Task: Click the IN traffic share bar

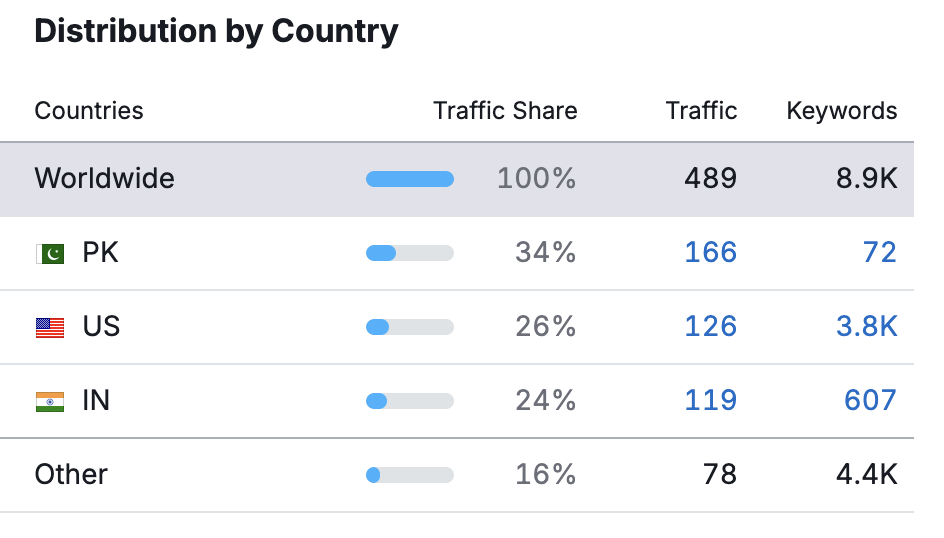Action: (x=410, y=401)
